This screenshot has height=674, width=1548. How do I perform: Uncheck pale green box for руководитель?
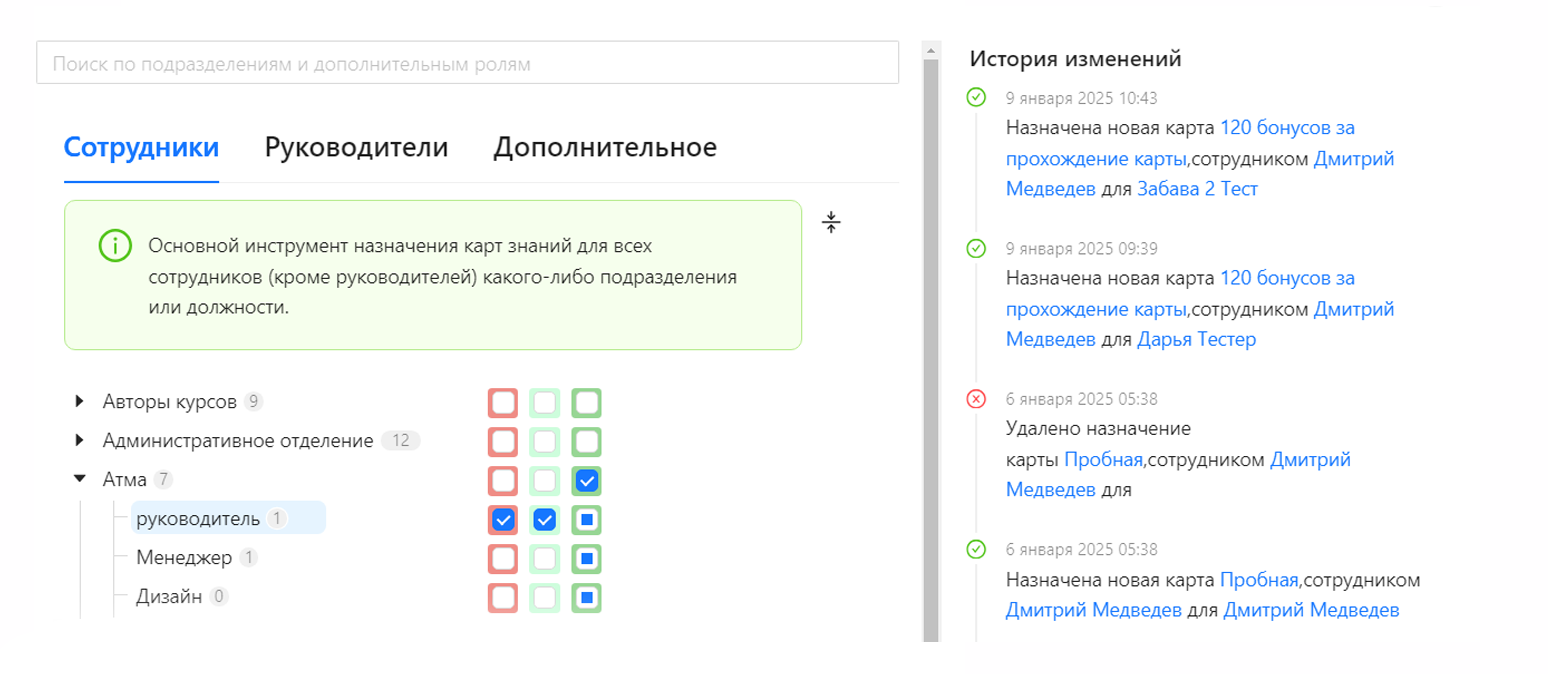[544, 519]
